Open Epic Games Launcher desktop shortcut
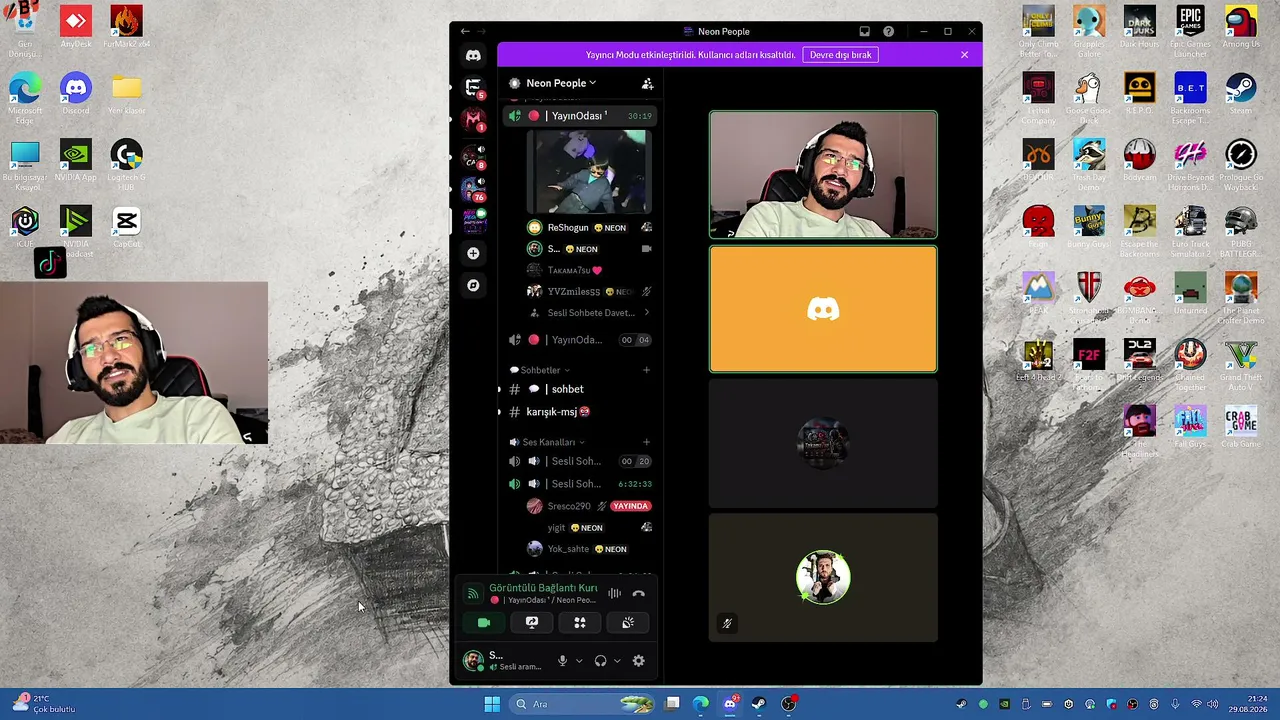Viewport: 1280px width, 720px height. tap(1190, 31)
